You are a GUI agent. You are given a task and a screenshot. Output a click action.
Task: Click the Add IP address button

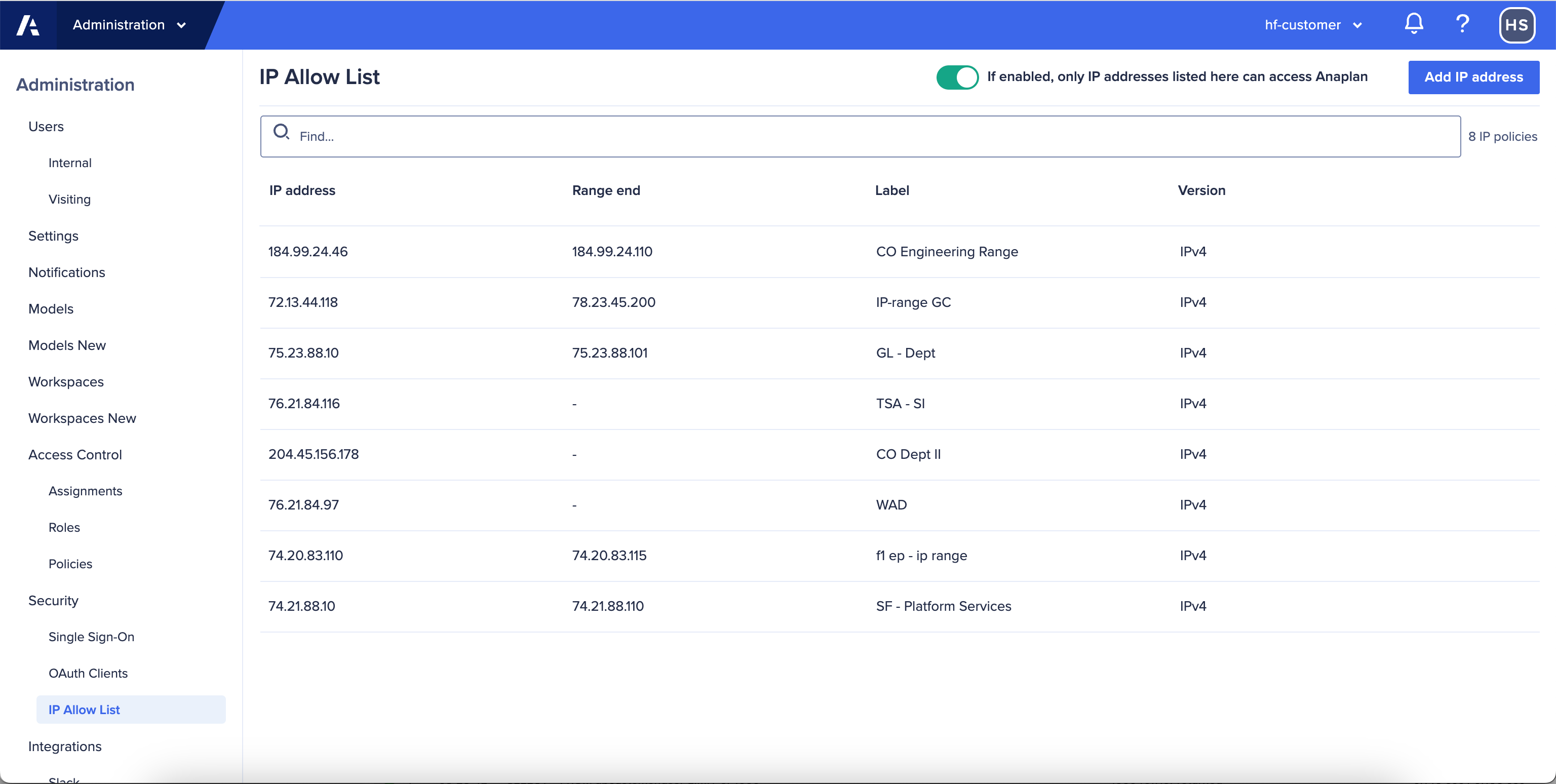tap(1474, 76)
